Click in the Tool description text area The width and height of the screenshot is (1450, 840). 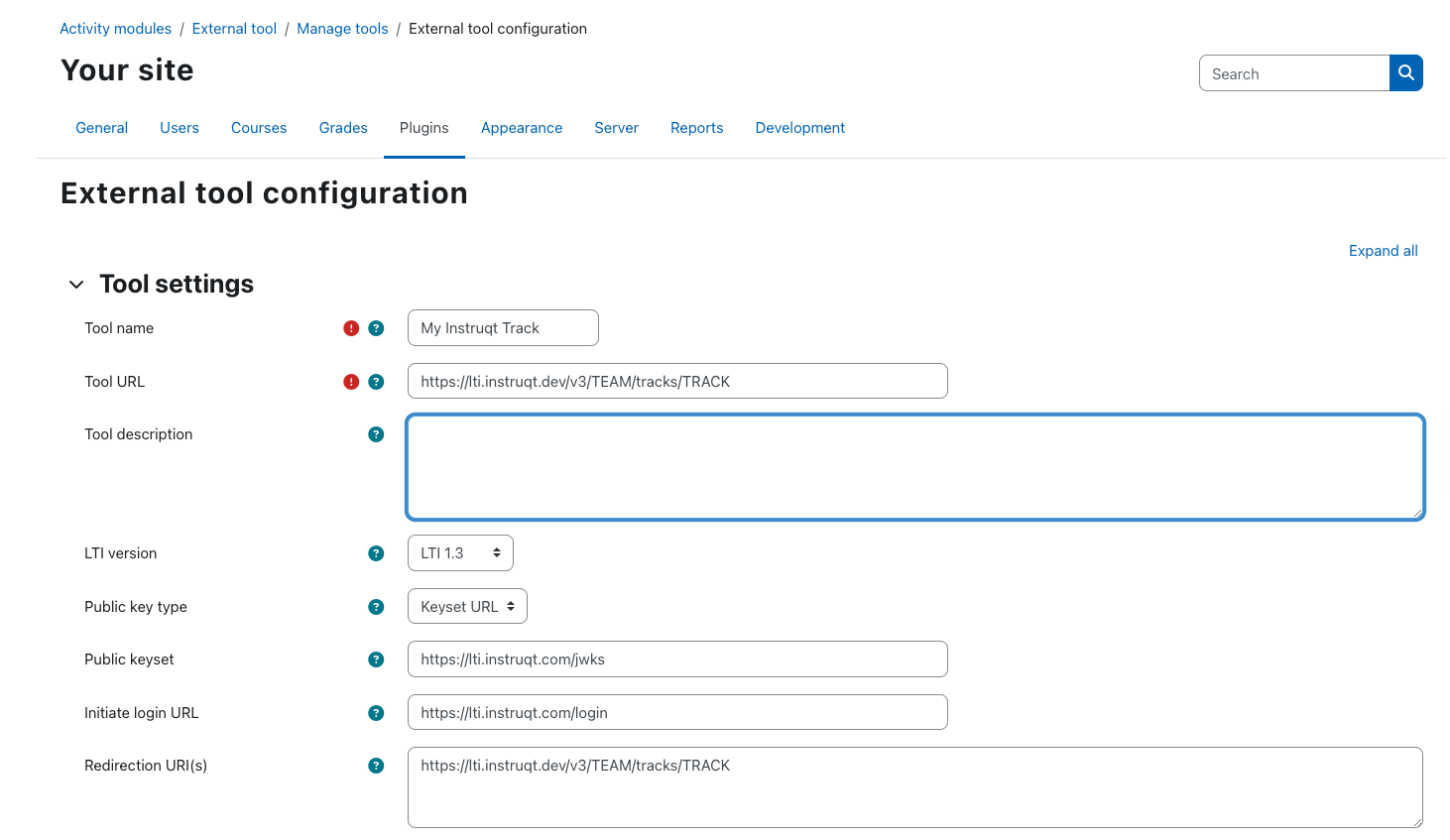914,467
